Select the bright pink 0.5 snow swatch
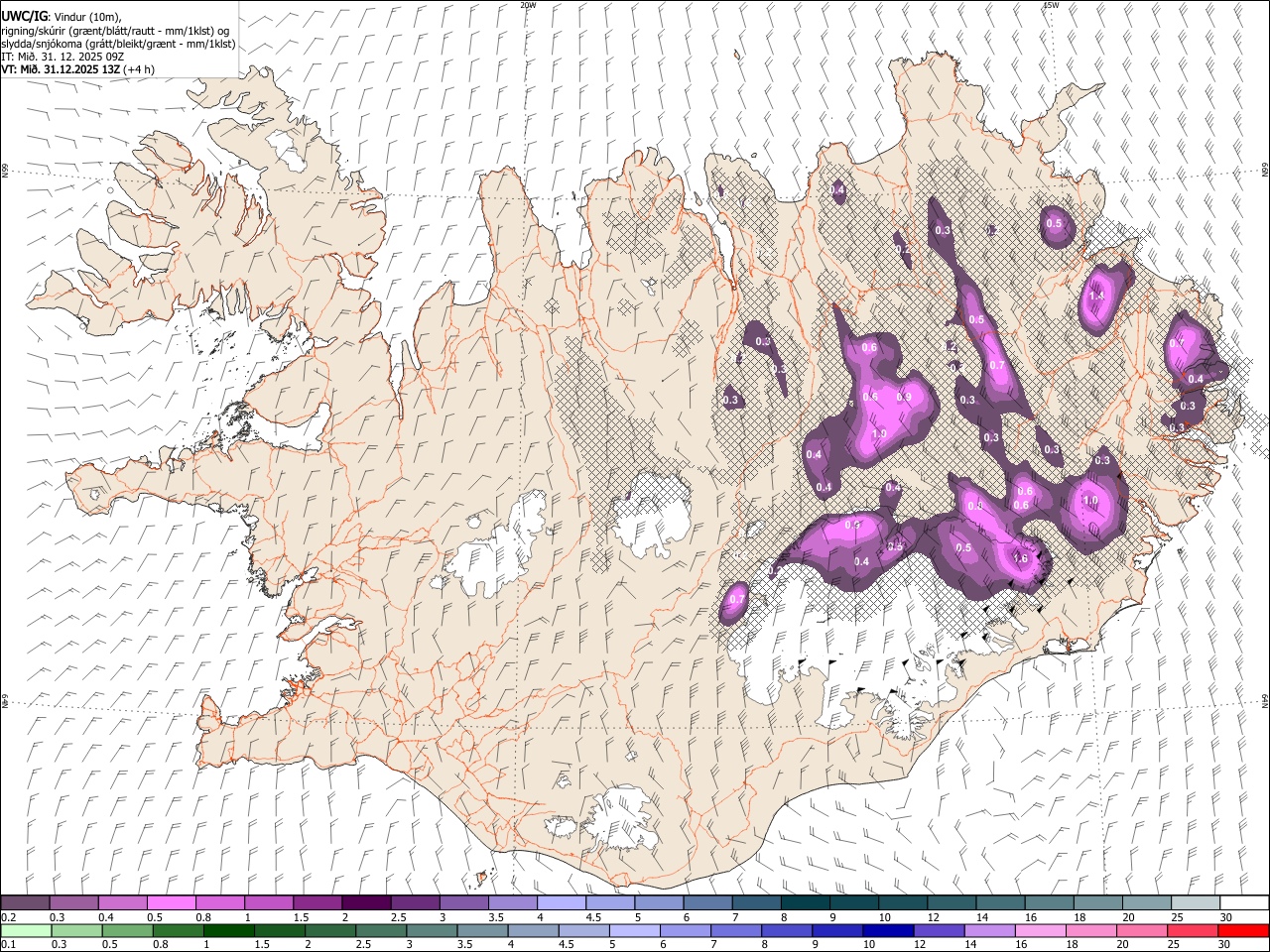This screenshot has width=1270, height=952. coord(171,902)
